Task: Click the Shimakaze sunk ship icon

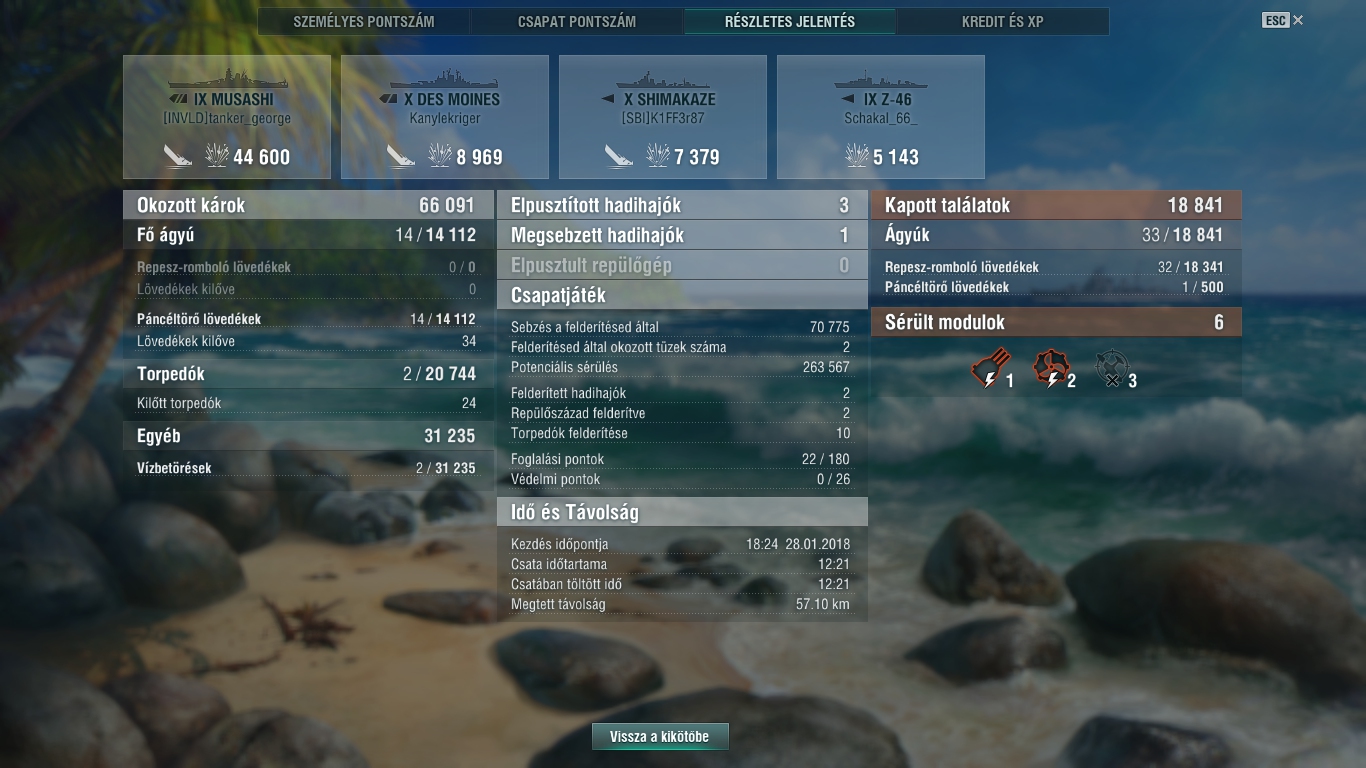Action: tap(619, 156)
